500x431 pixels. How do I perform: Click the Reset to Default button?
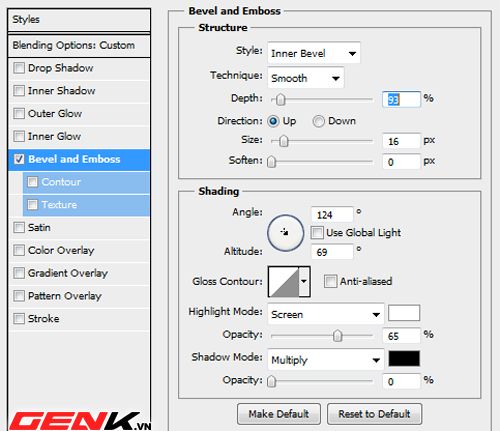pos(374,414)
